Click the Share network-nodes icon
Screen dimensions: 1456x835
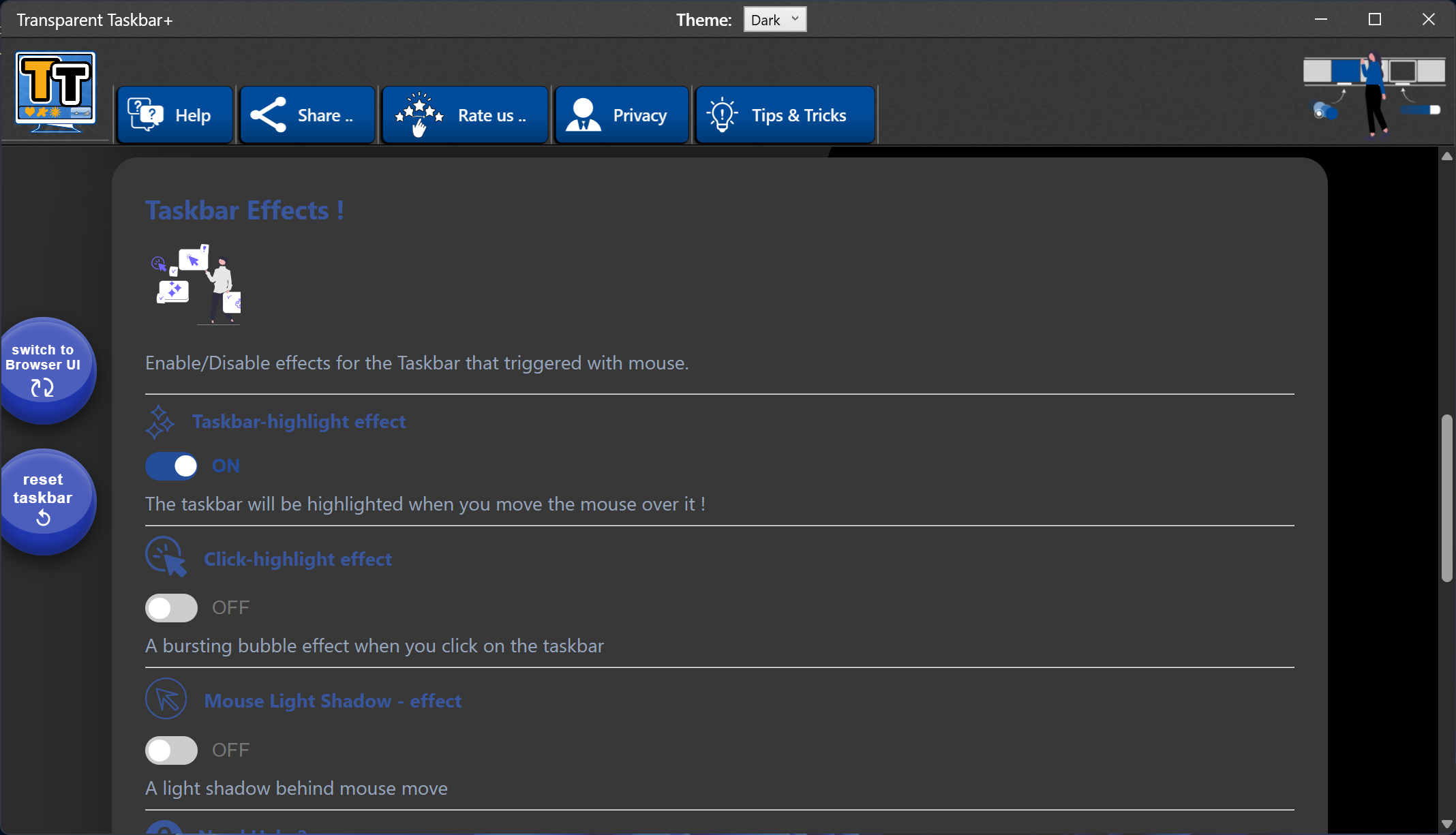267,114
